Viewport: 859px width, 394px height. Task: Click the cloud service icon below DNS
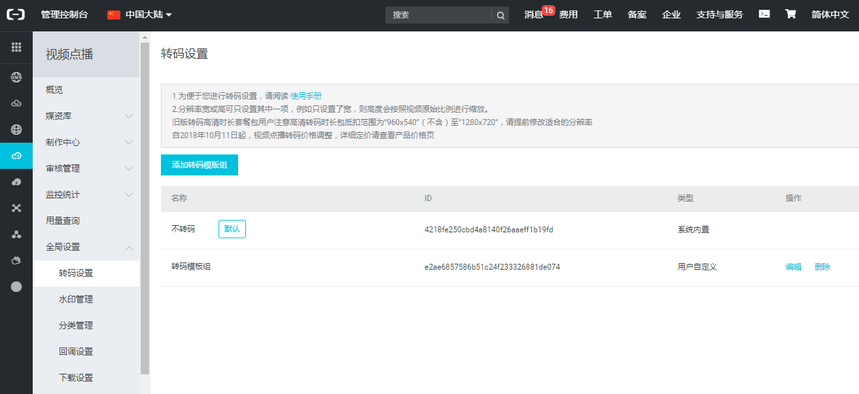point(16,103)
